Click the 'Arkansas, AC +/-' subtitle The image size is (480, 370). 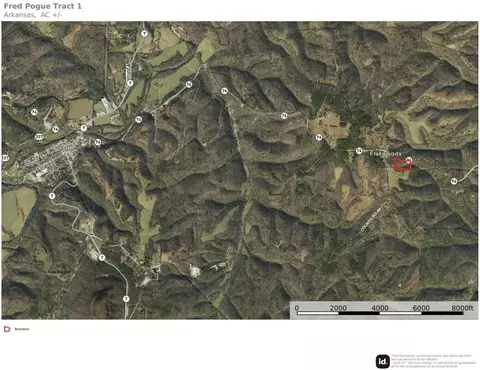(x=33, y=15)
